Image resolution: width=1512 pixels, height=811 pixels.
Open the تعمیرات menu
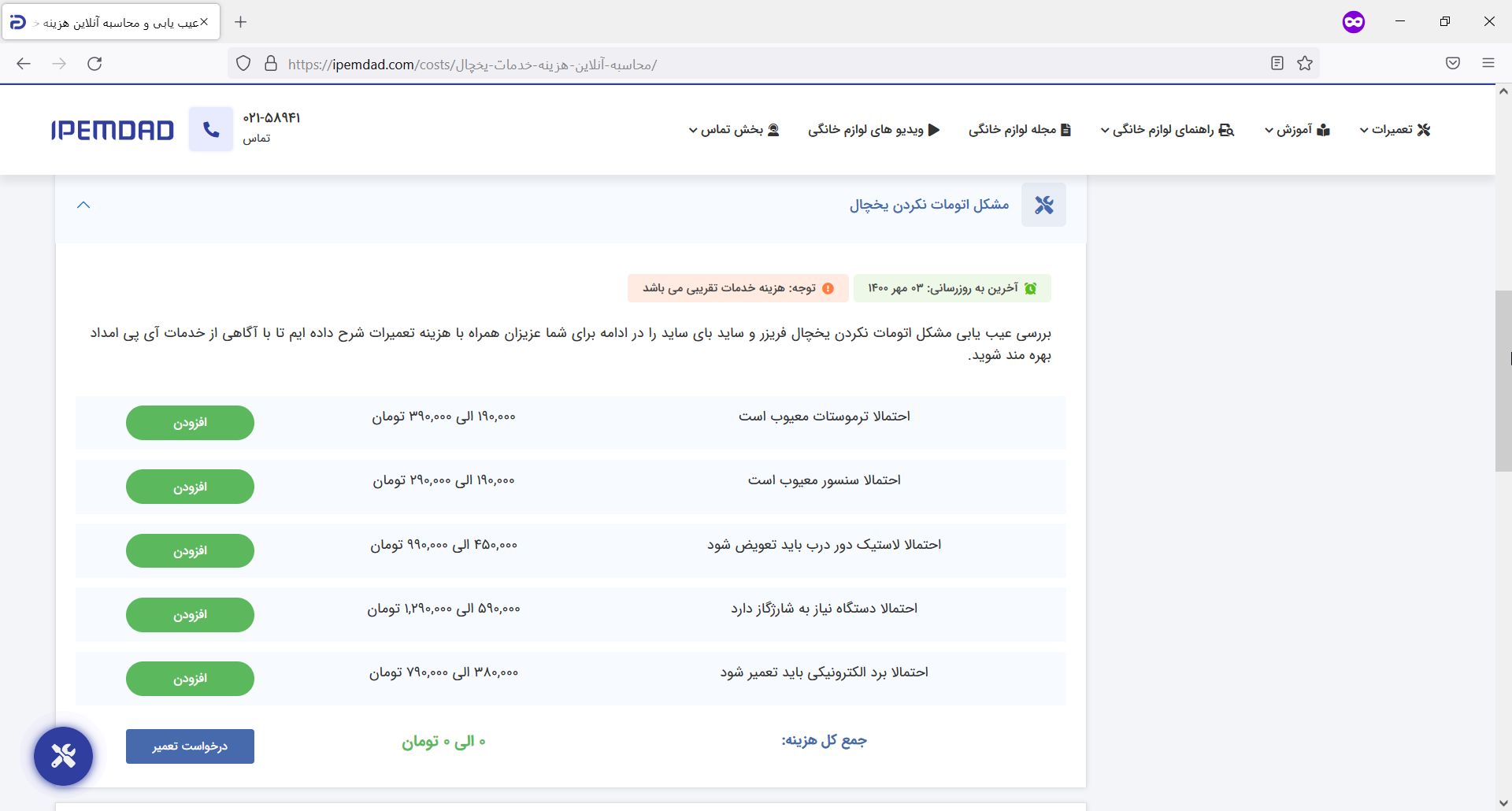point(1395,130)
